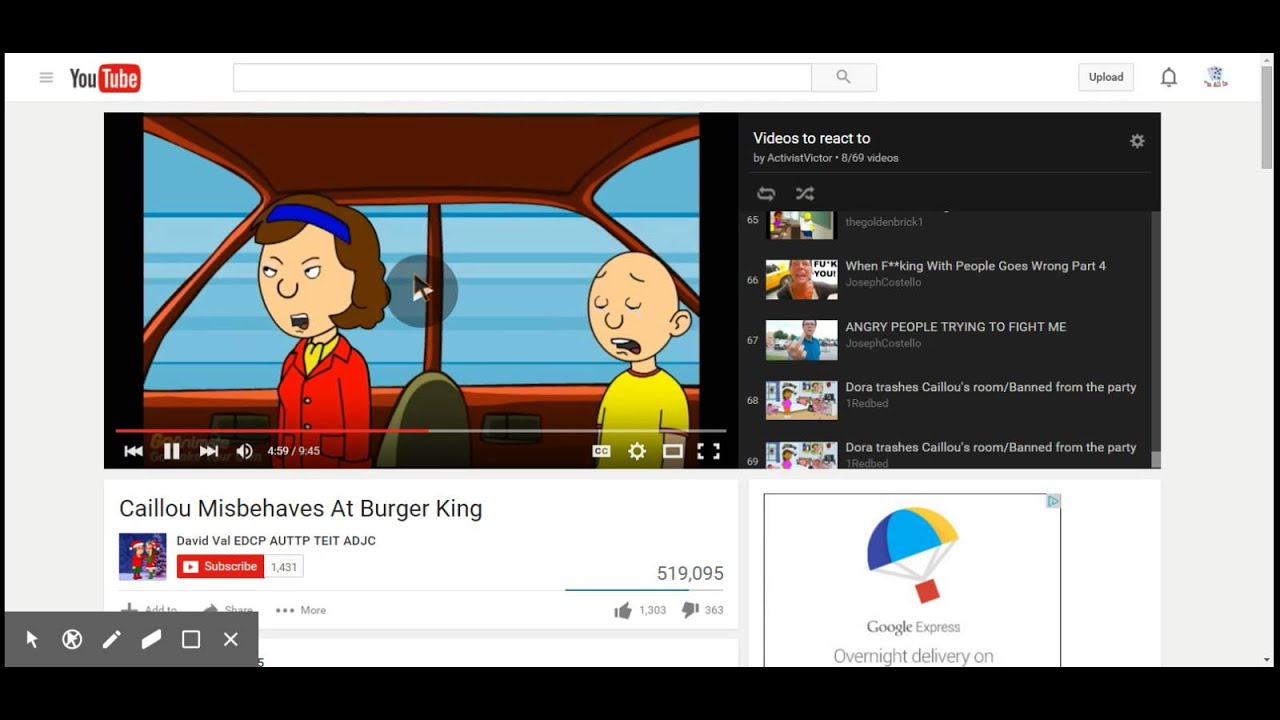This screenshot has width=1280, height=720.
Task: Open the Google Express advertisement
Action: point(912,580)
